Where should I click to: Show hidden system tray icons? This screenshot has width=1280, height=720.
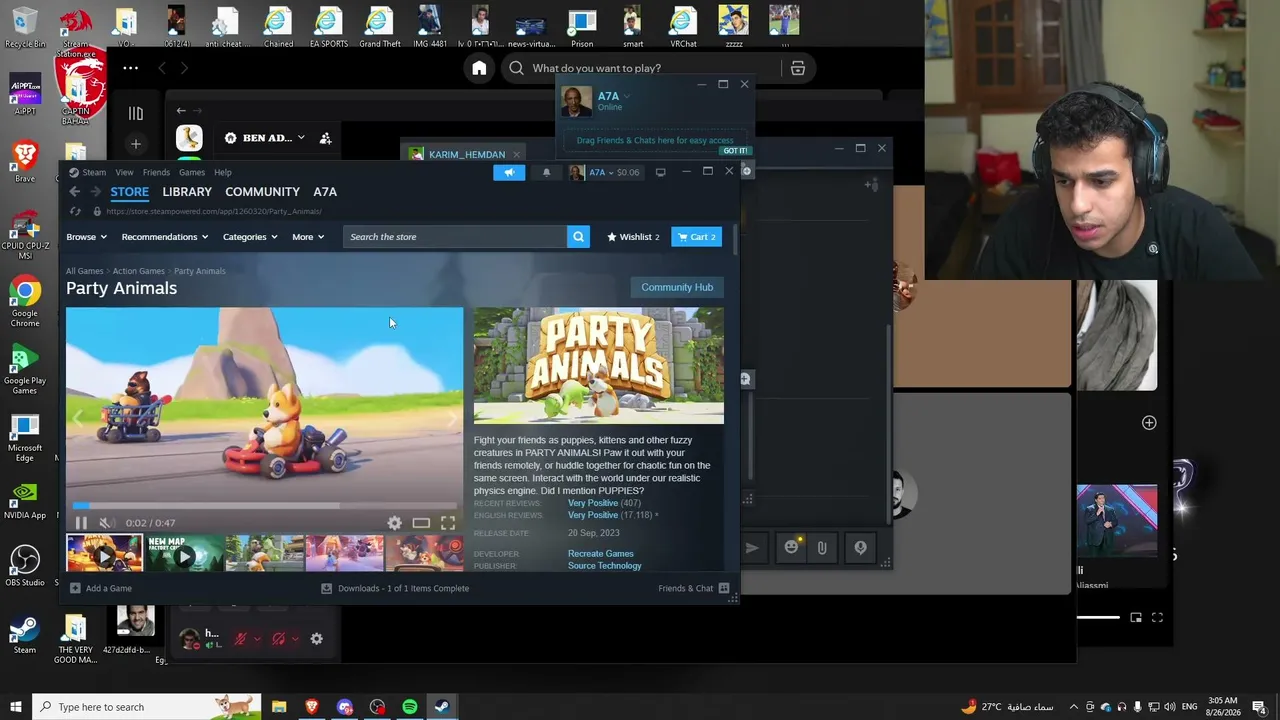[1075, 707]
